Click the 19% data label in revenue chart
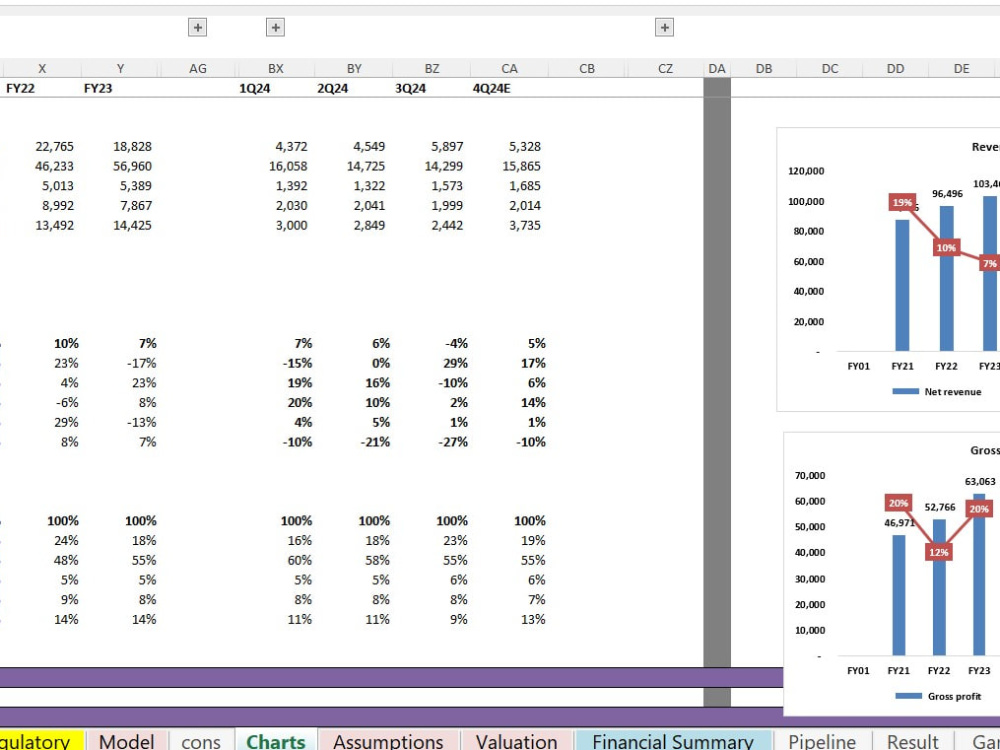 point(902,202)
